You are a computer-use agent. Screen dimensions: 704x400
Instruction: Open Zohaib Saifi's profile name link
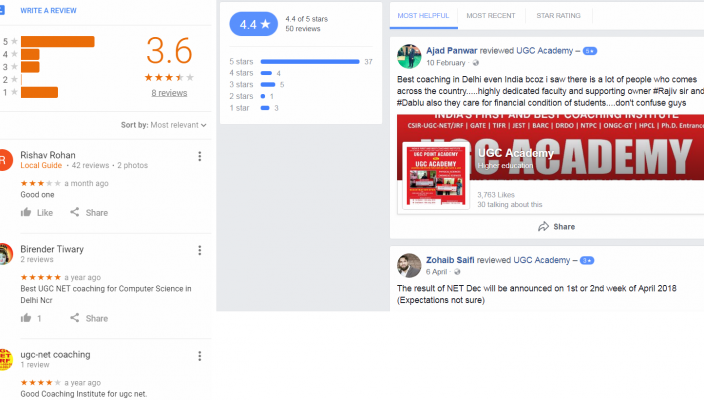[450, 260]
